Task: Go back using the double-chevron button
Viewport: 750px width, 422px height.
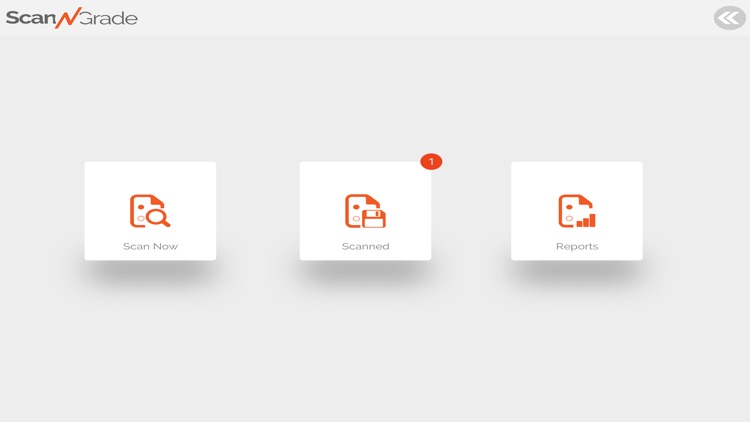Action: click(729, 18)
